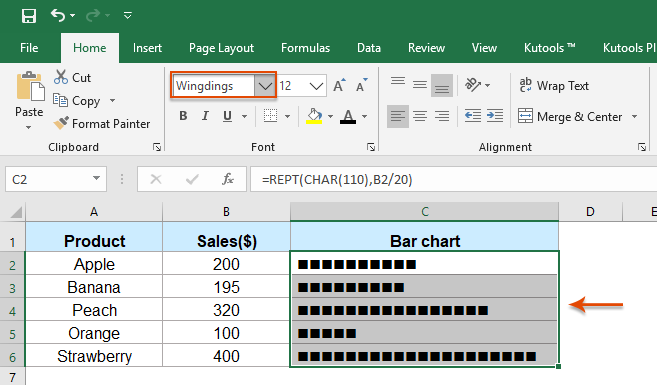Click the formula bar with REPT formula
Screen dimensions: 657x385
tap(453, 179)
